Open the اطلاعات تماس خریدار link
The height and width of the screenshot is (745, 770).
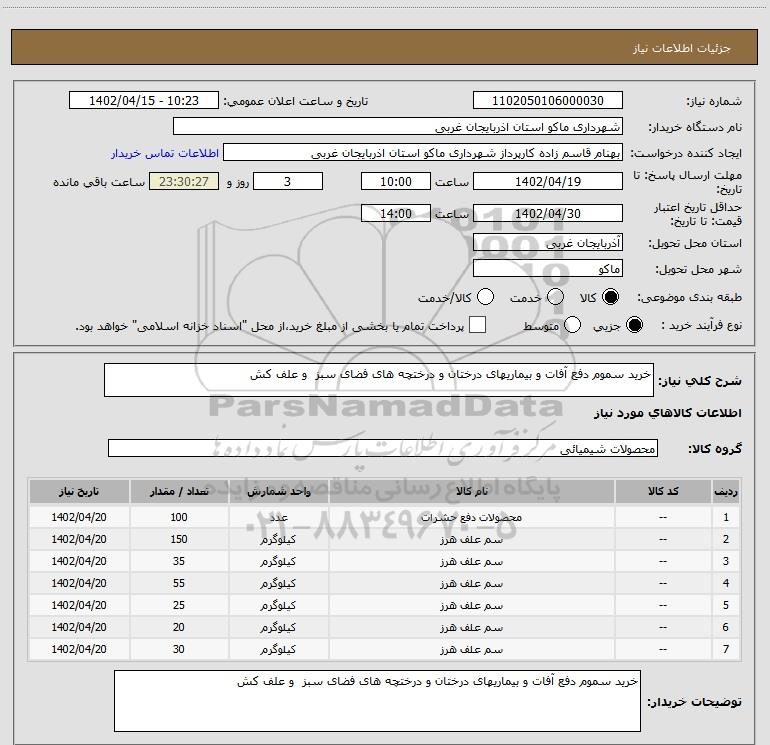point(165,153)
